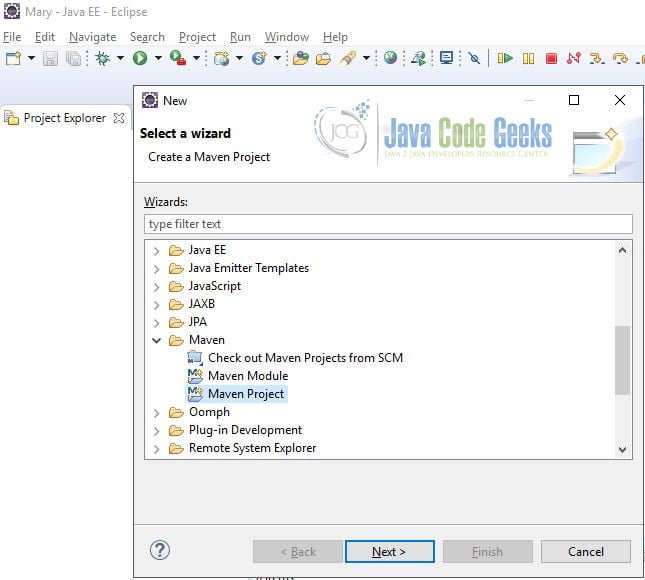Click the red Terminate stop icon
Screen dimensions: 645x580
click(551, 58)
